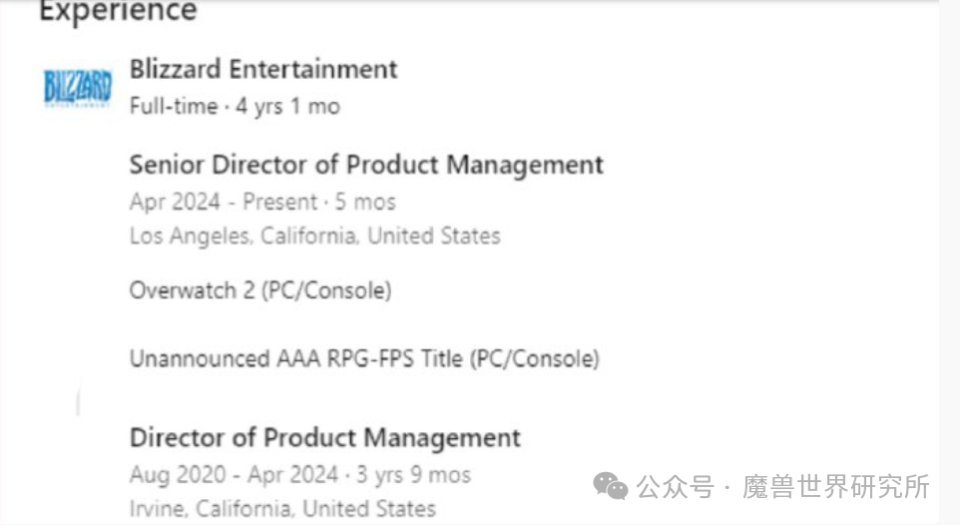Screen dimensions: 960x525
Task: Click the 5 mos duration text
Action: pyautogui.click(x=365, y=202)
